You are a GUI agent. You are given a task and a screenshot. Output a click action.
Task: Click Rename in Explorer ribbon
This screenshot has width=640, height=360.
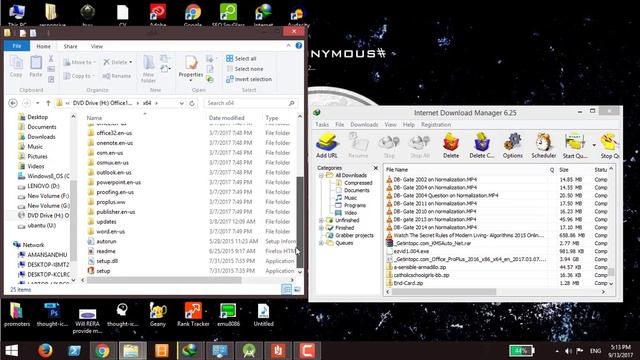[x=117, y=76]
